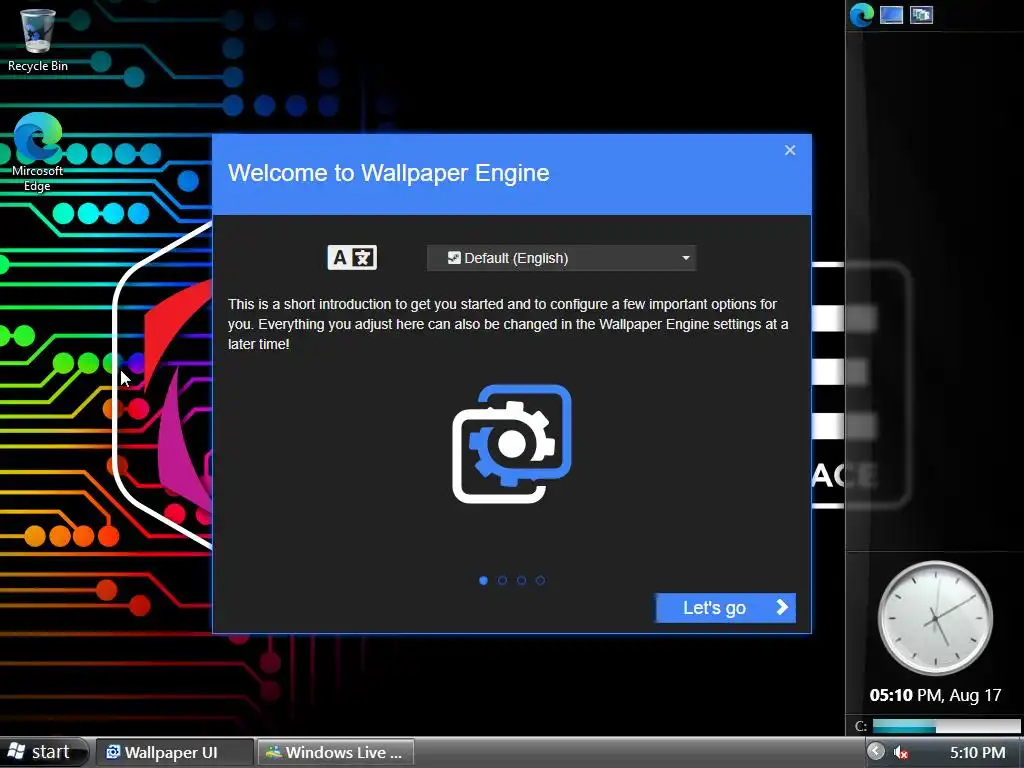The image size is (1024, 768).
Task: Click the C: drive usage bar
Action: pyautogui.click(x=946, y=726)
